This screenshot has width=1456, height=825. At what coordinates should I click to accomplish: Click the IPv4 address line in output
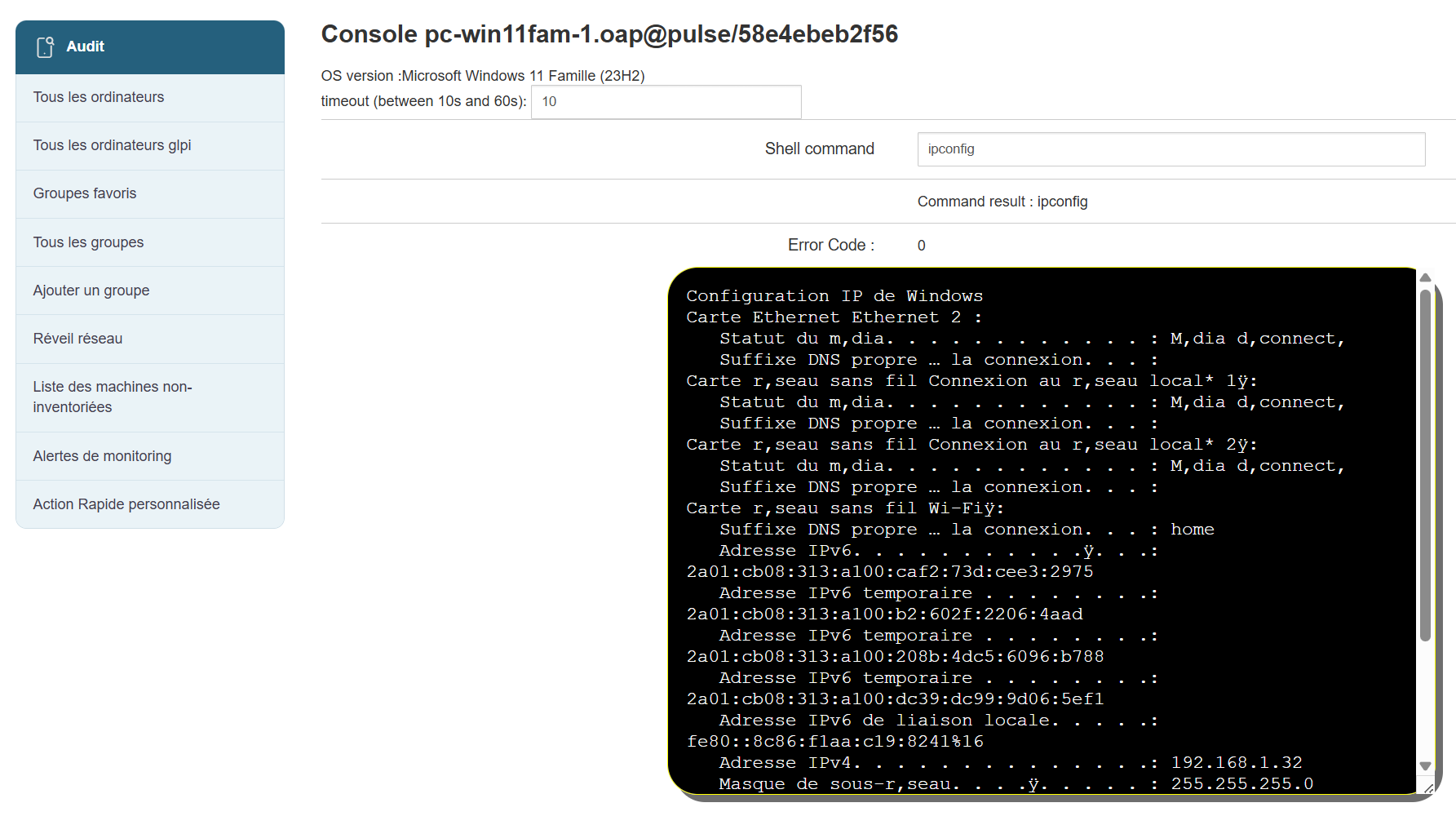[1011, 763]
